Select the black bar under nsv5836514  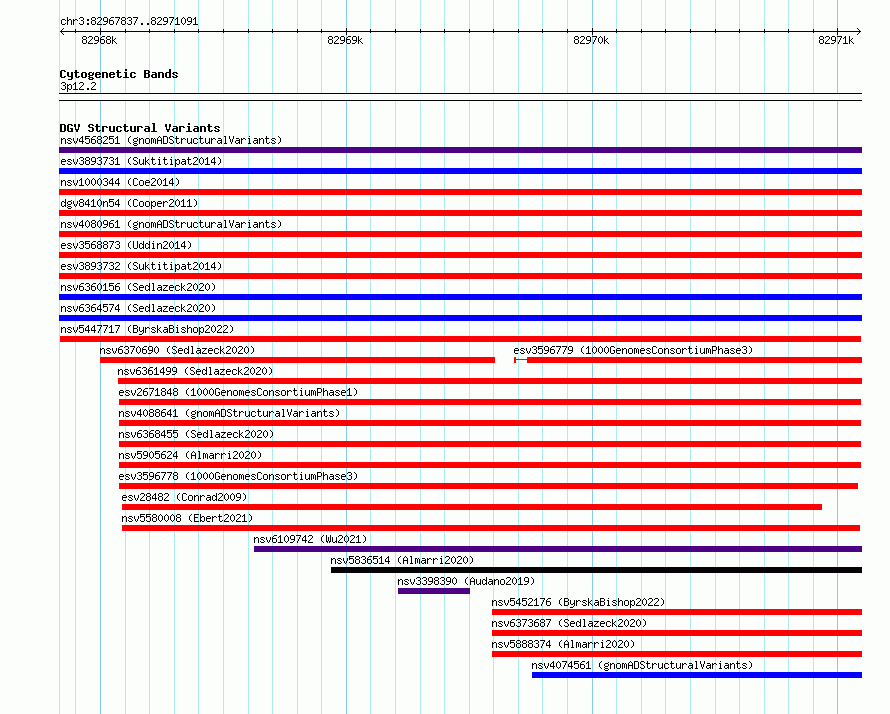click(597, 570)
